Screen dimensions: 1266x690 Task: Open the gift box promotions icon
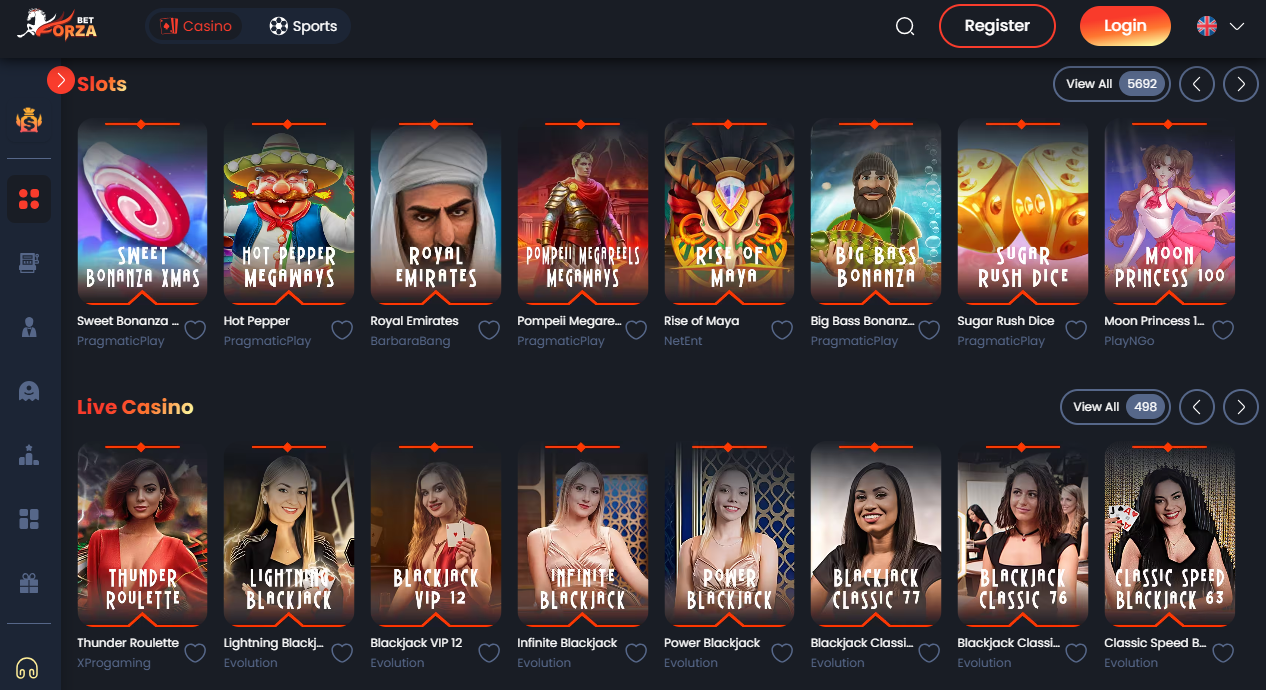click(29, 582)
